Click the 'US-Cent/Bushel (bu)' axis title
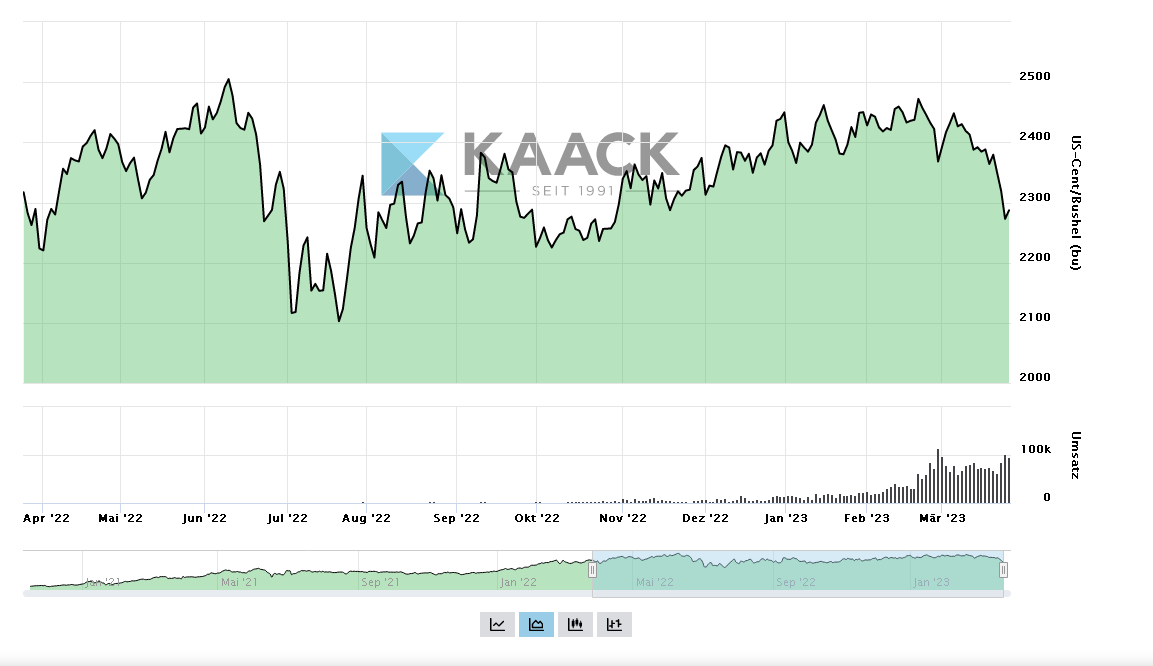Screen dimensions: 1153x666 [x=1075, y=202]
